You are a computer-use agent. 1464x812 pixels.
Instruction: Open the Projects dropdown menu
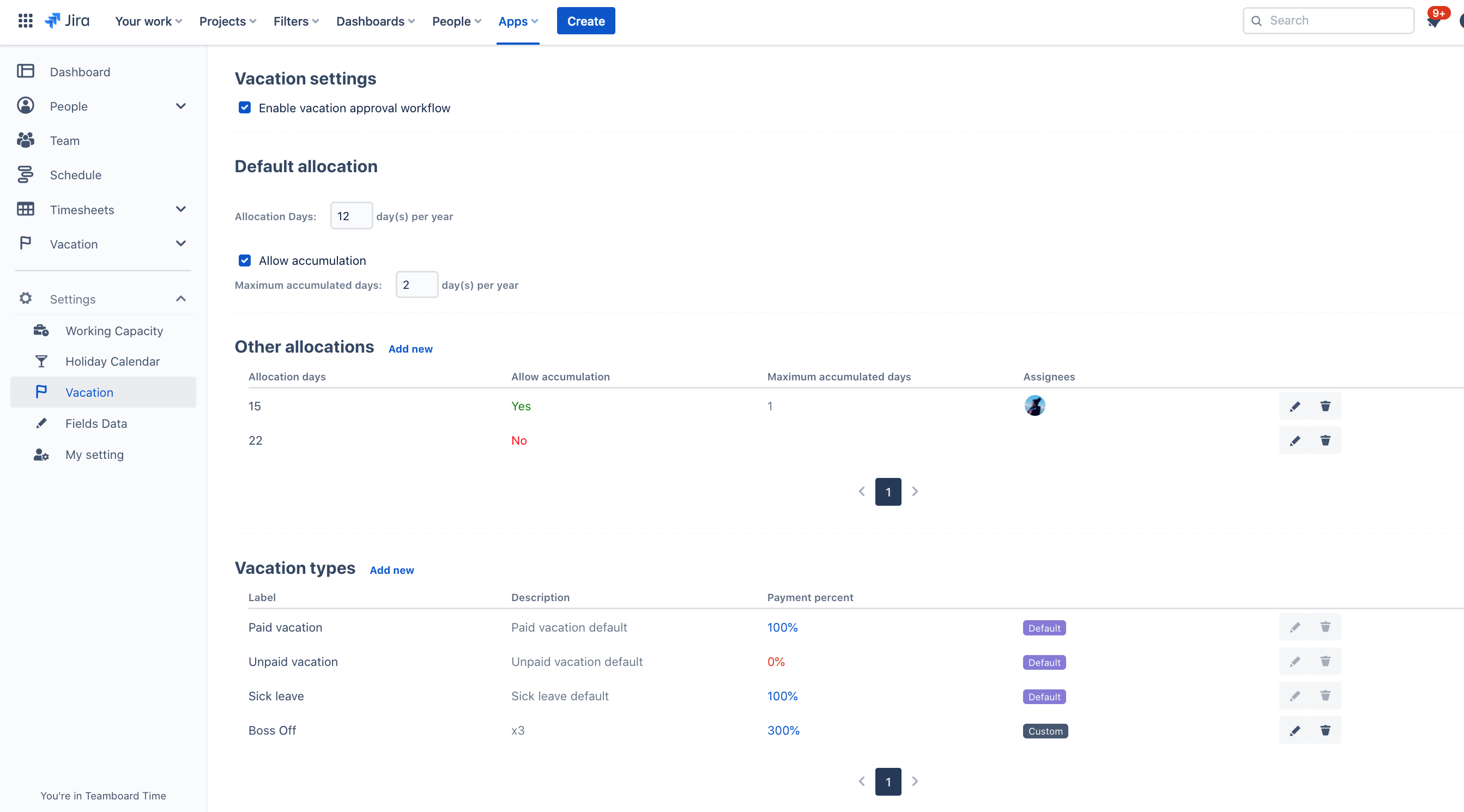[x=227, y=21]
